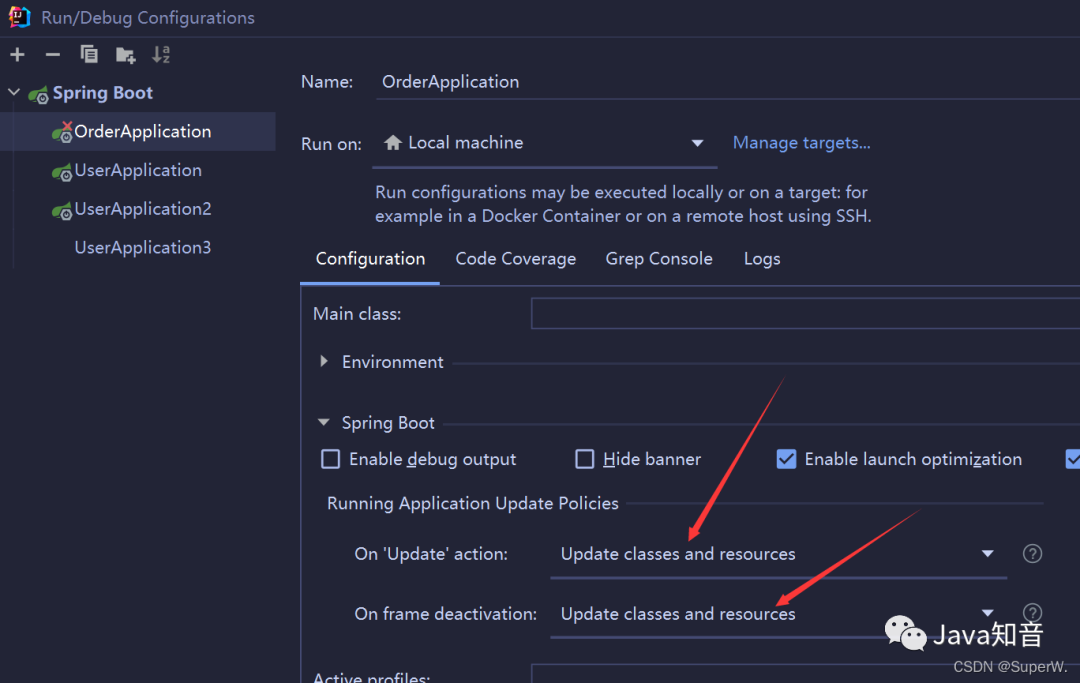Screen dimensions: 1080x683
Task: Click the Spring Boot tree group label
Action: pyautogui.click(x=103, y=93)
